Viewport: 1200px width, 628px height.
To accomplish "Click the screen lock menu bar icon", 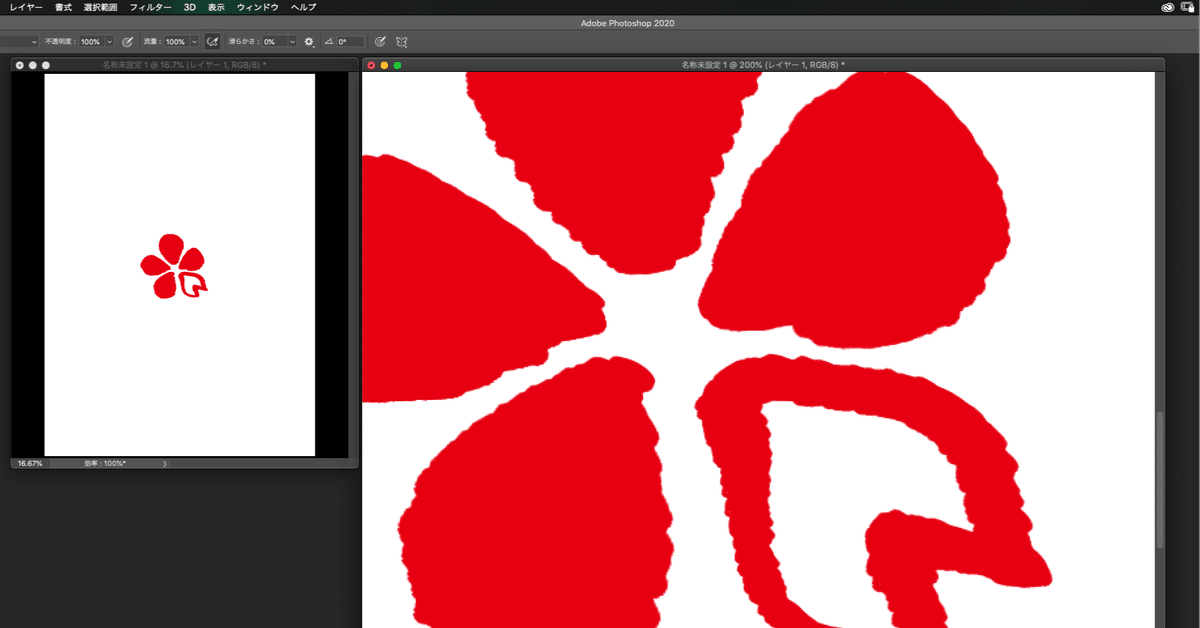I will 1188,7.
